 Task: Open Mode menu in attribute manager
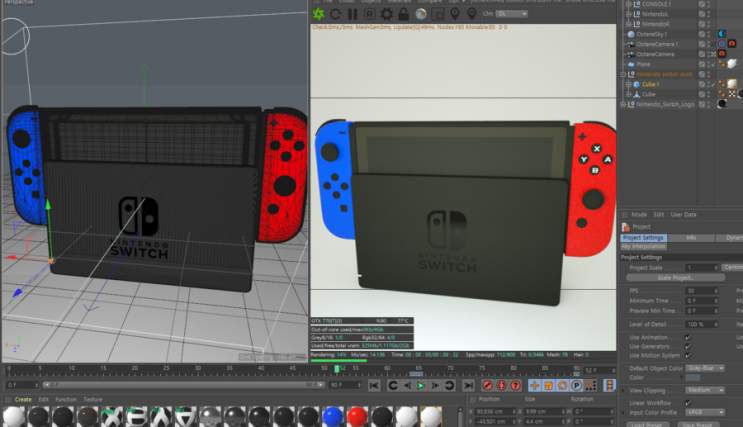(x=639, y=215)
